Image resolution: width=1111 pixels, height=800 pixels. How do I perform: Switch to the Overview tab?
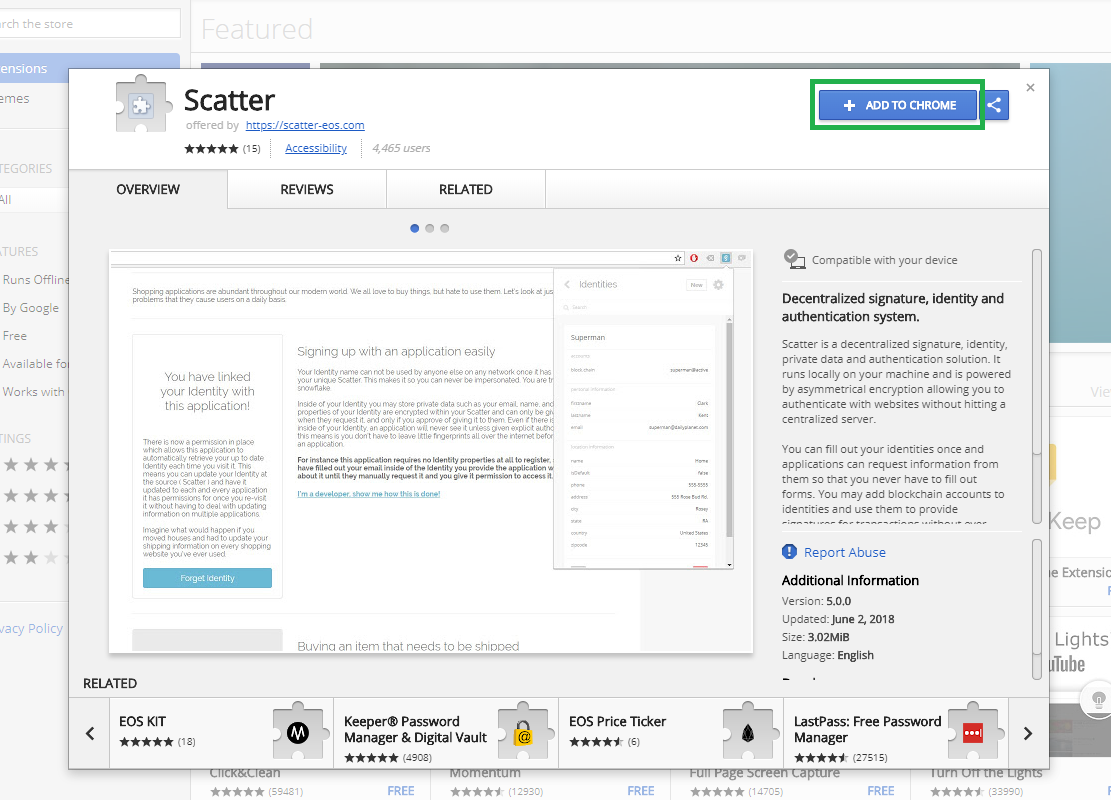point(148,189)
